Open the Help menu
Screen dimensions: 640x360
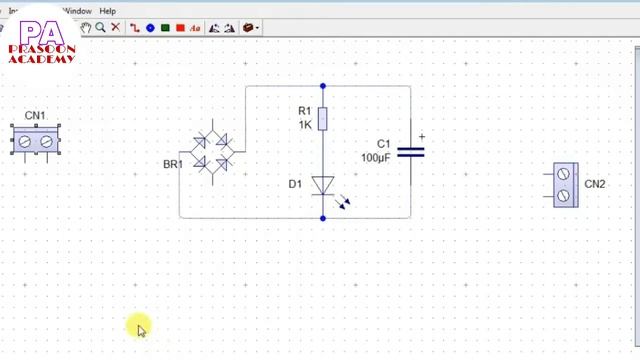(x=108, y=11)
